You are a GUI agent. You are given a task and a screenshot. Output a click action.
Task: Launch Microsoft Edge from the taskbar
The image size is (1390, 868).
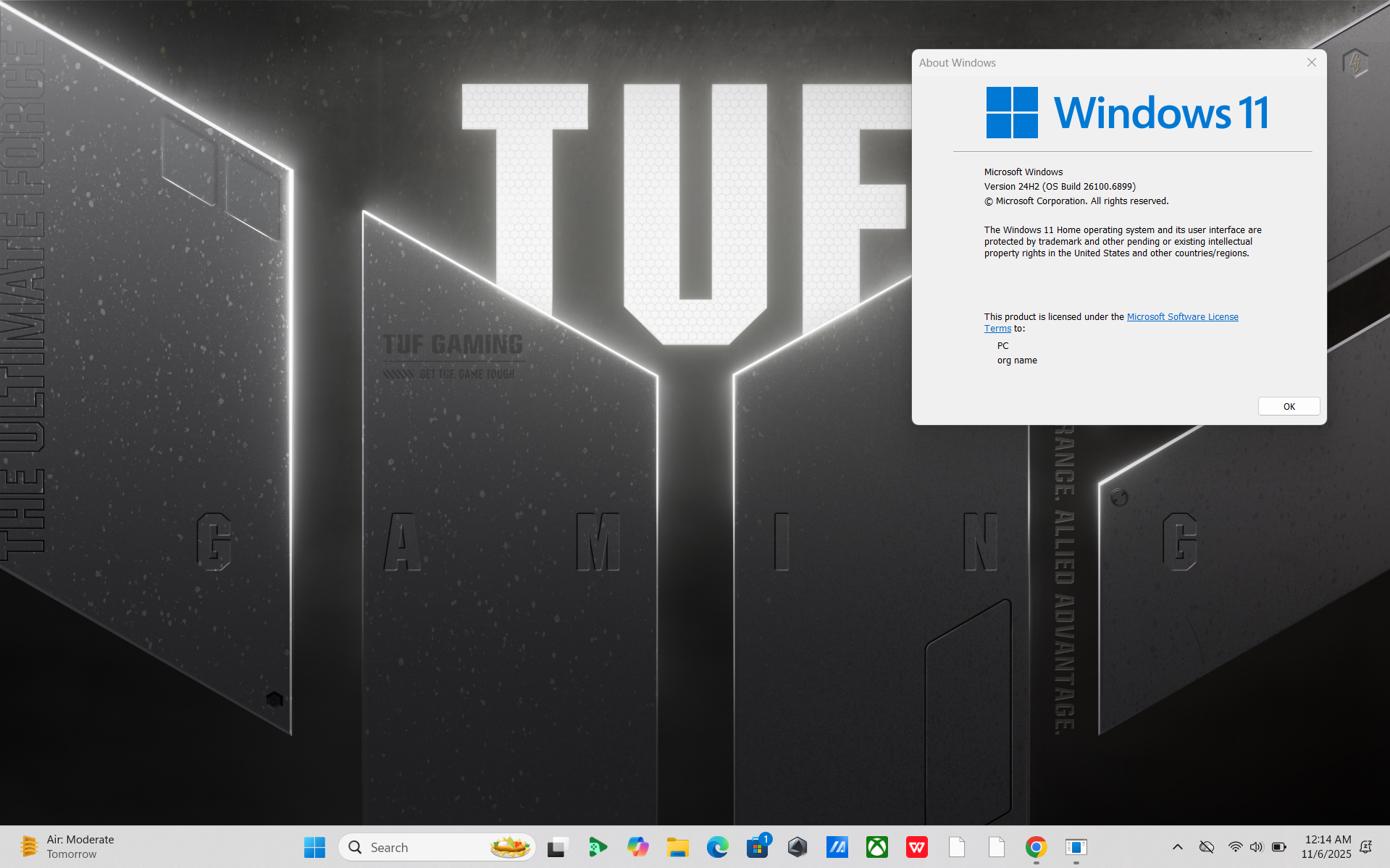(717, 847)
